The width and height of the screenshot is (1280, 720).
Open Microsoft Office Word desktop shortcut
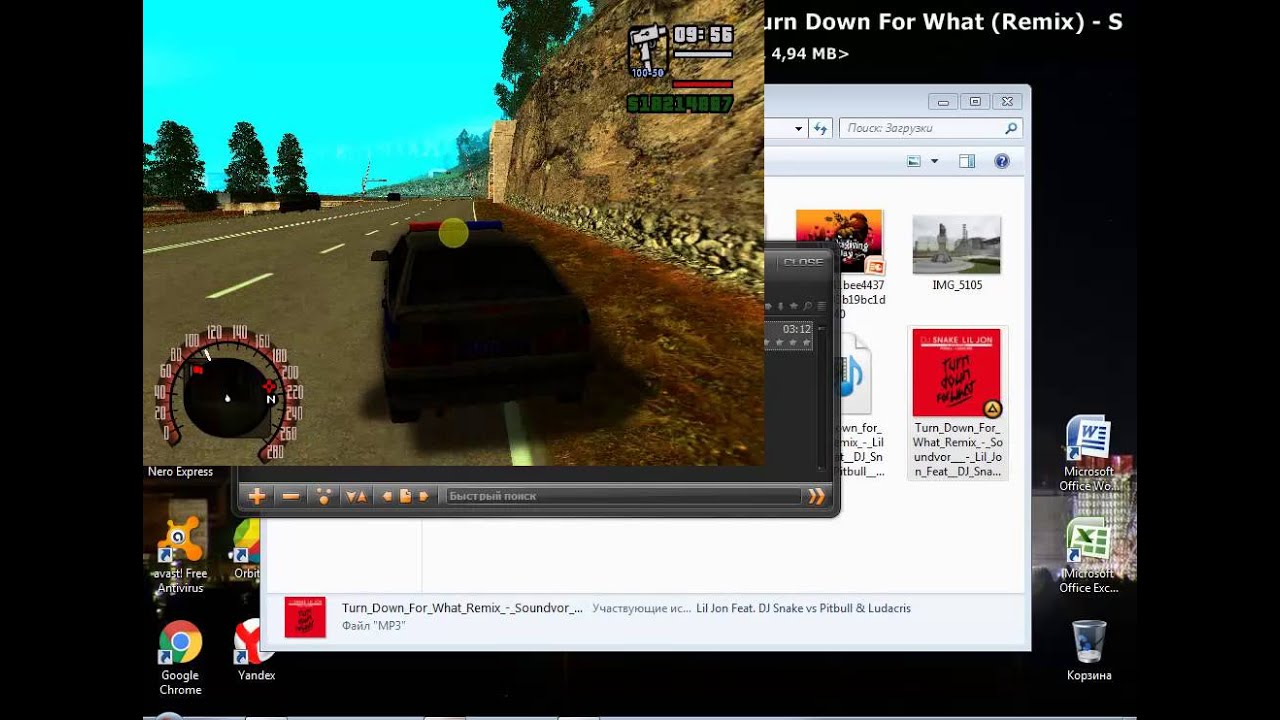coord(1088,455)
